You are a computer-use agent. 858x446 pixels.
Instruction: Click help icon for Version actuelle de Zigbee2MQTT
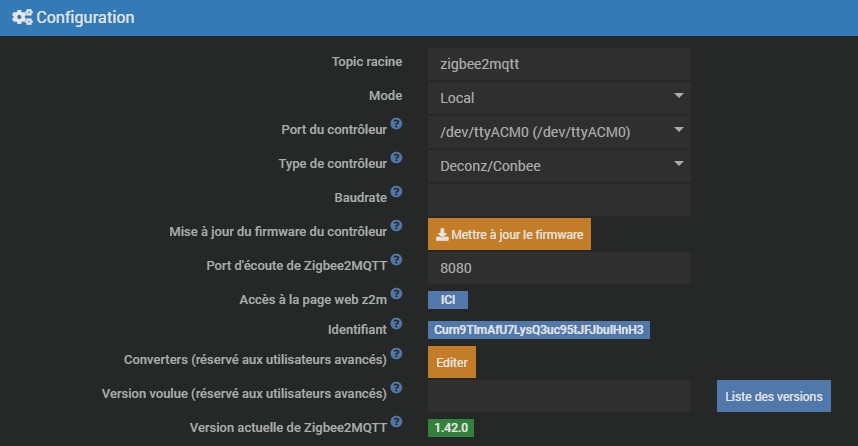click(396, 422)
